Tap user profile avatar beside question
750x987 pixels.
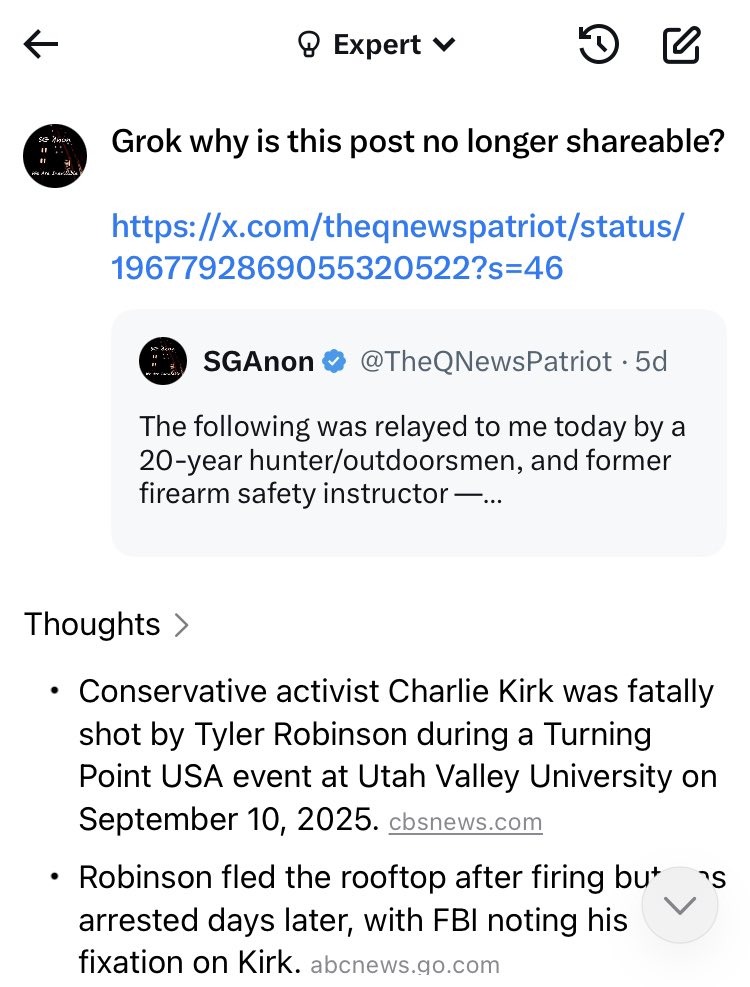pos(55,156)
